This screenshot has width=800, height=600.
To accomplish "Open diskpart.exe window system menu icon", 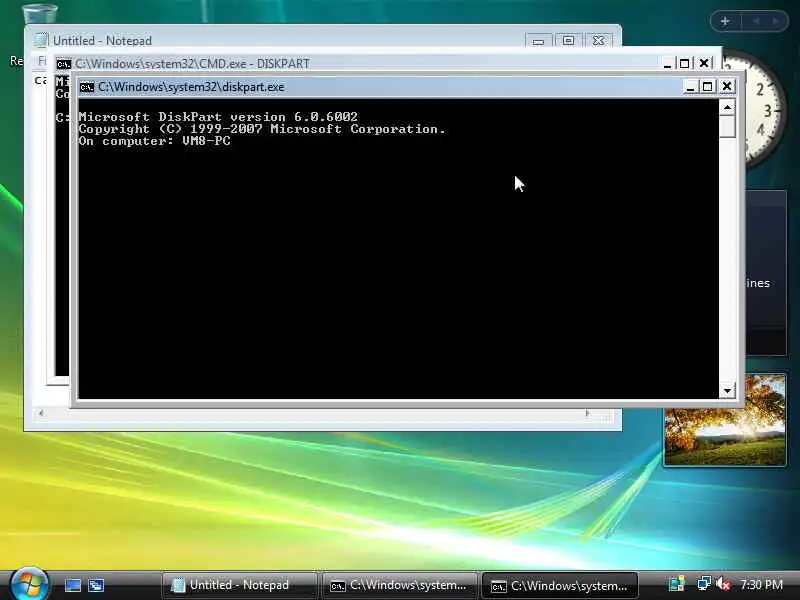I will click(87, 87).
